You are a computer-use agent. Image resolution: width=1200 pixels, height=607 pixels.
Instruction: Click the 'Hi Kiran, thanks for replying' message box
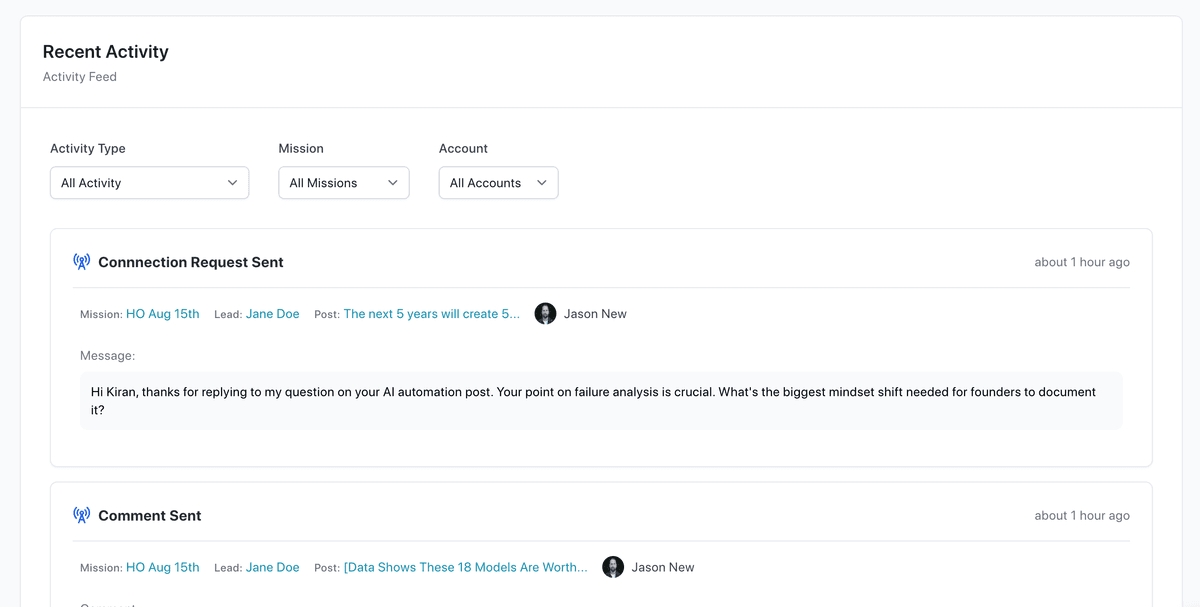(601, 401)
